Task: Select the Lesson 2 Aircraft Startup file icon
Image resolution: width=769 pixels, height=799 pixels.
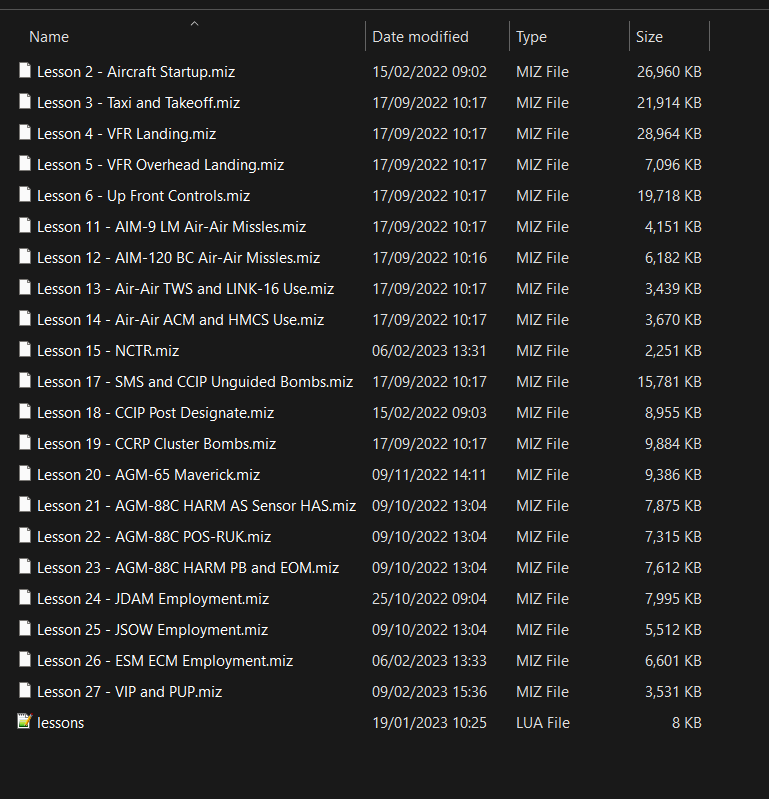Action: (24, 71)
